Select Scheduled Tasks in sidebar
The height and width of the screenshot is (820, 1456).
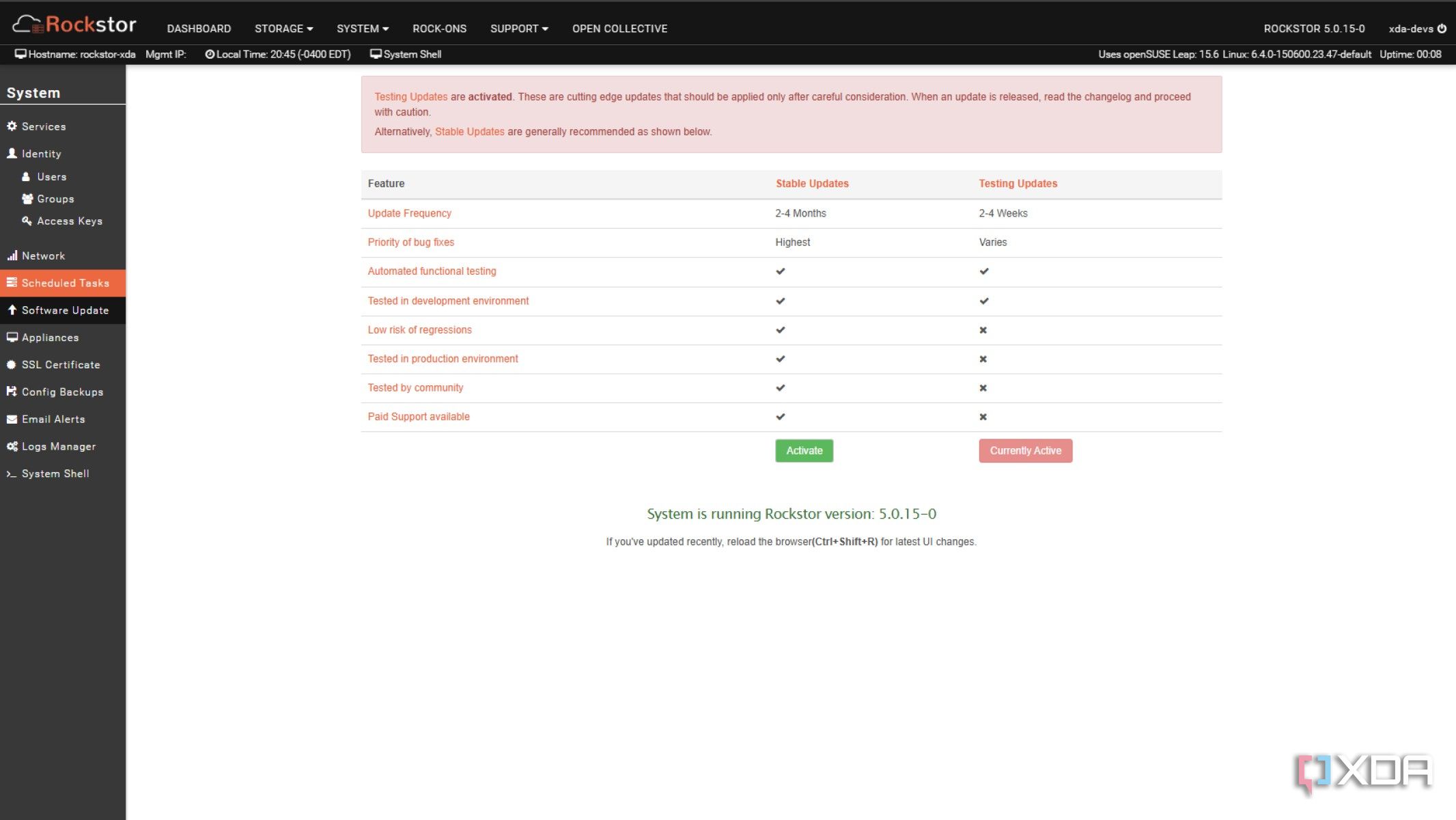click(x=63, y=283)
